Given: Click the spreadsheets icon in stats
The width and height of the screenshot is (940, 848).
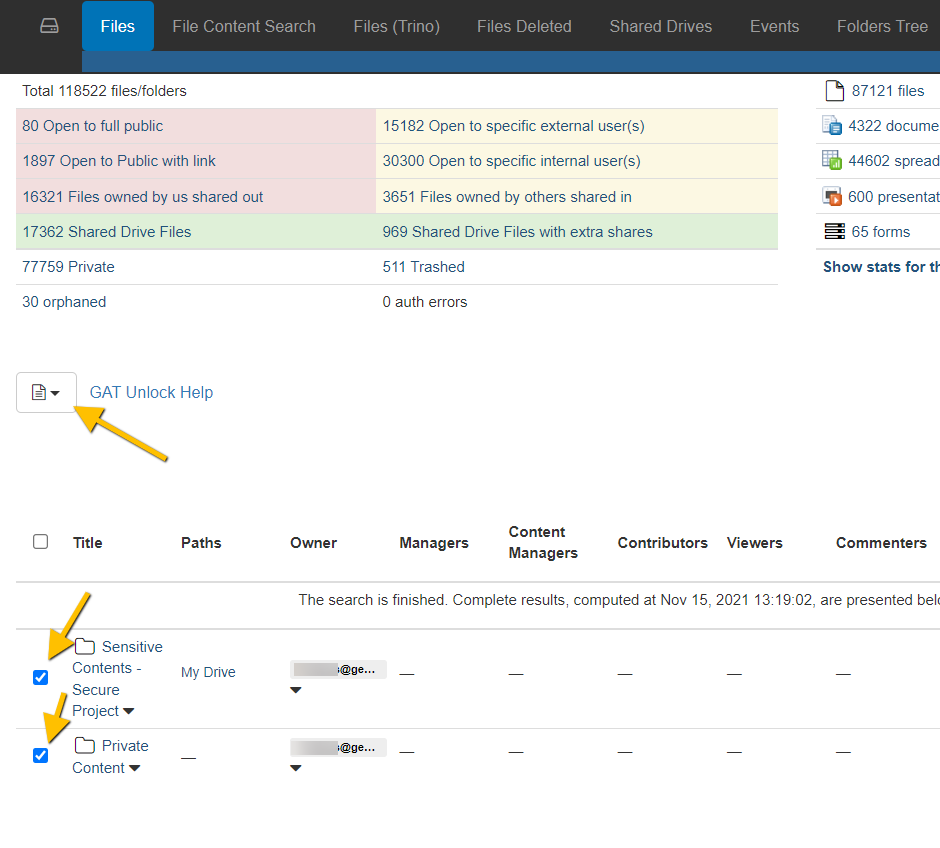Looking at the screenshot, I should [832, 161].
